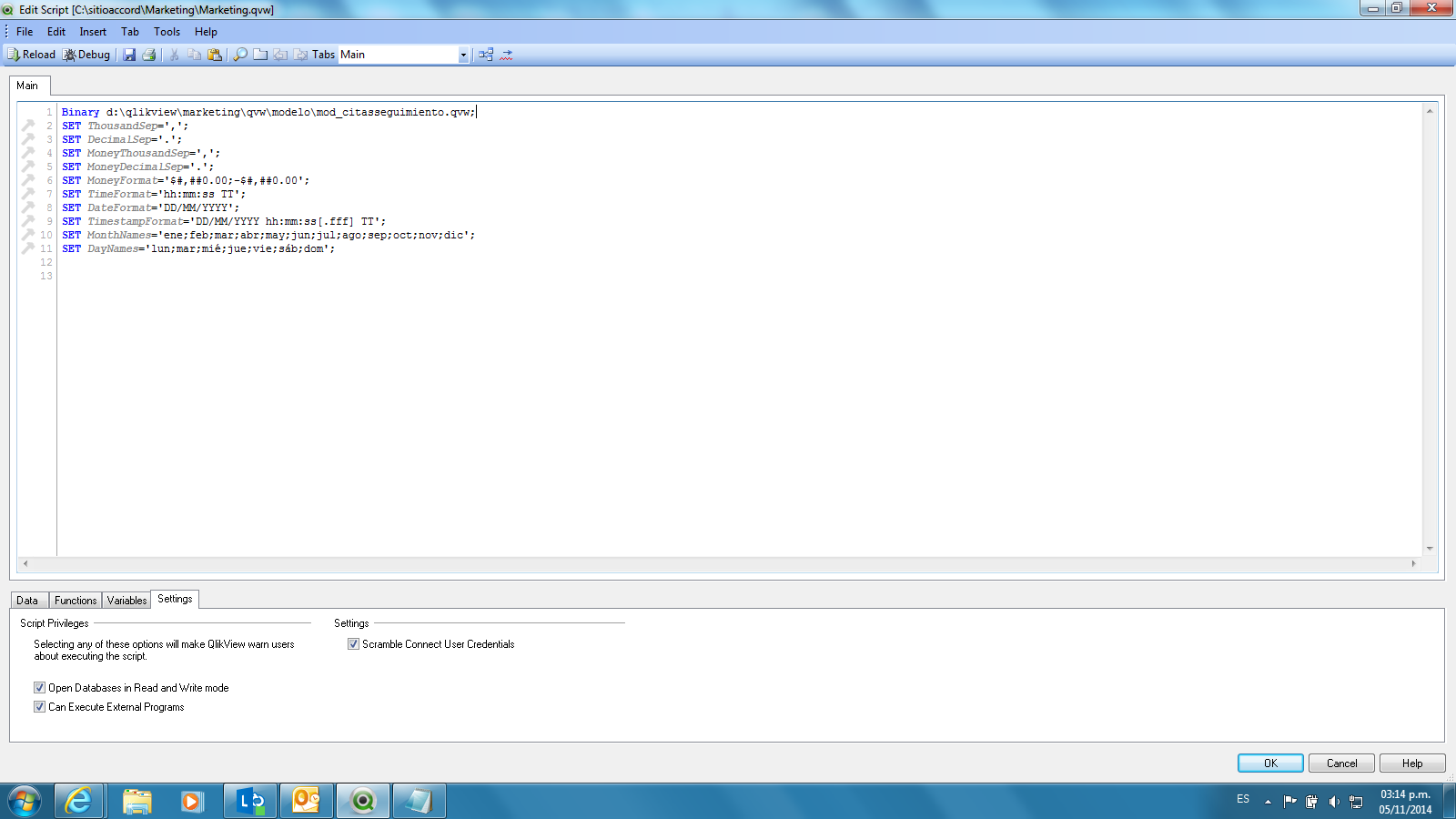Confirm with the OK button
Screen dimensions: 1456x819
click(x=1270, y=763)
